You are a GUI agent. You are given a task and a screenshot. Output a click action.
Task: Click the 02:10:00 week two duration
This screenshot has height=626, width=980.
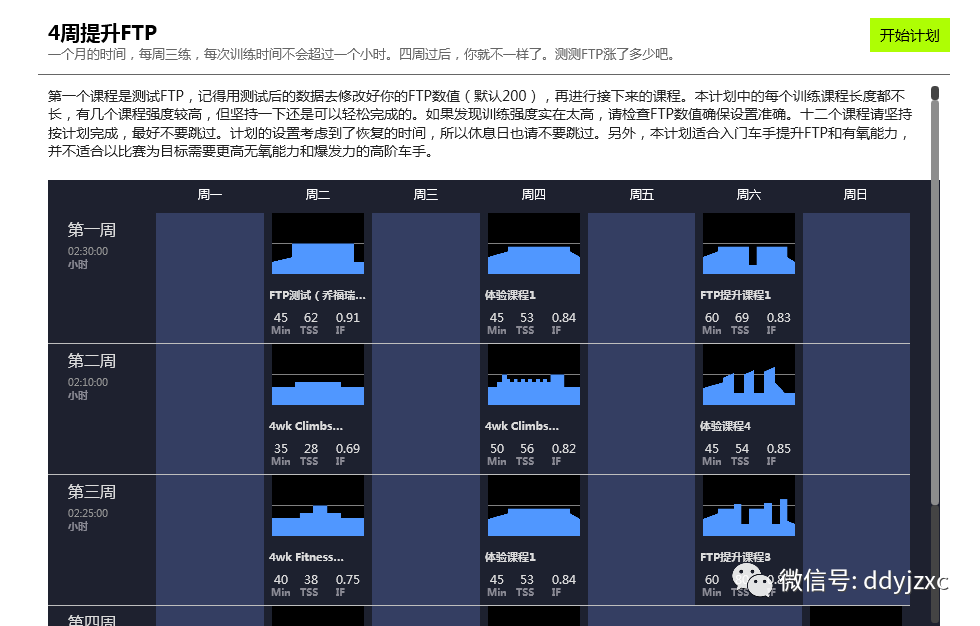(x=88, y=382)
